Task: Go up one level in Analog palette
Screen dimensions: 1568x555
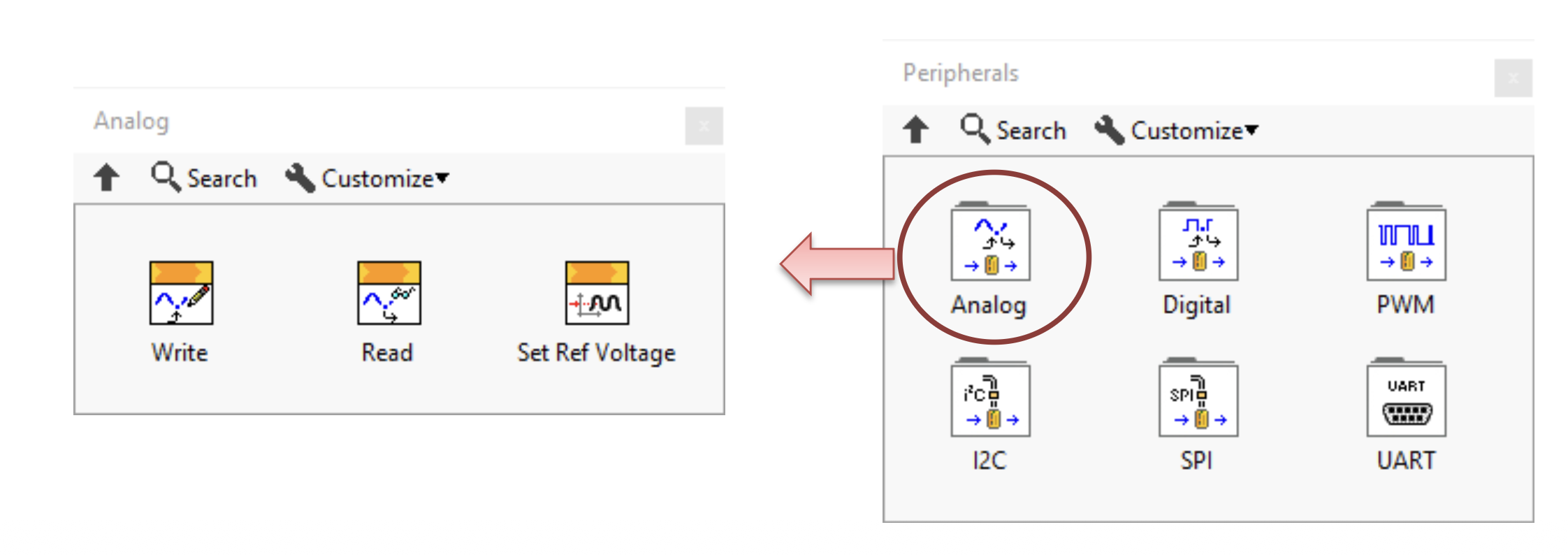Action: tap(106, 178)
